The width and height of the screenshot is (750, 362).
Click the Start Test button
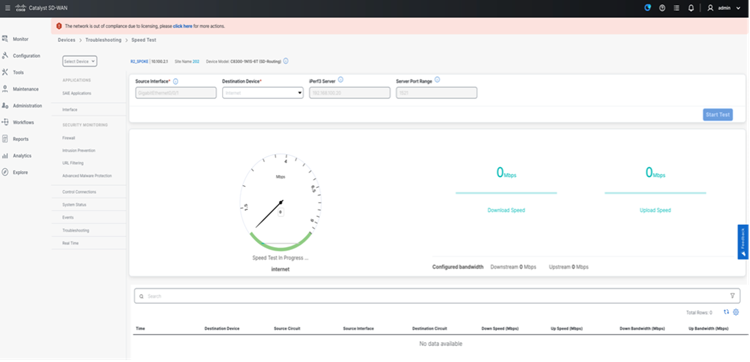717,115
